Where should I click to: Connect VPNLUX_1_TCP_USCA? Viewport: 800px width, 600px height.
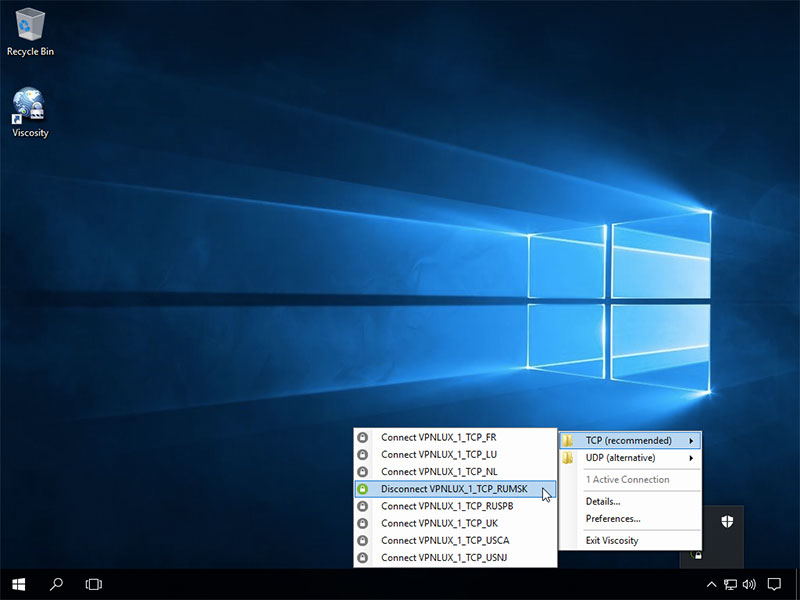pyautogui.click(x=455, y=540)
